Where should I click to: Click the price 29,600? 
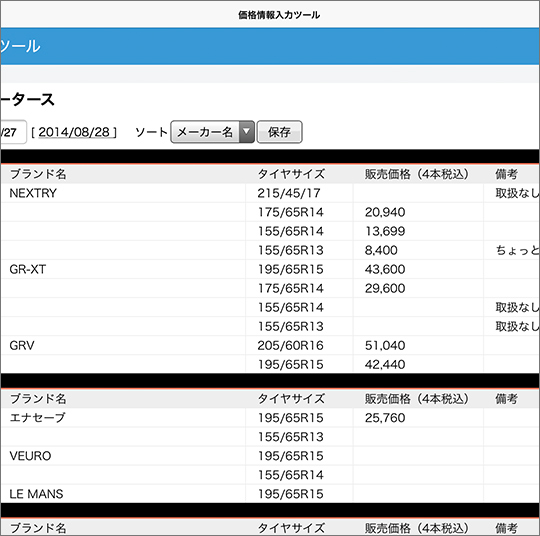click(x=385, y=288)
